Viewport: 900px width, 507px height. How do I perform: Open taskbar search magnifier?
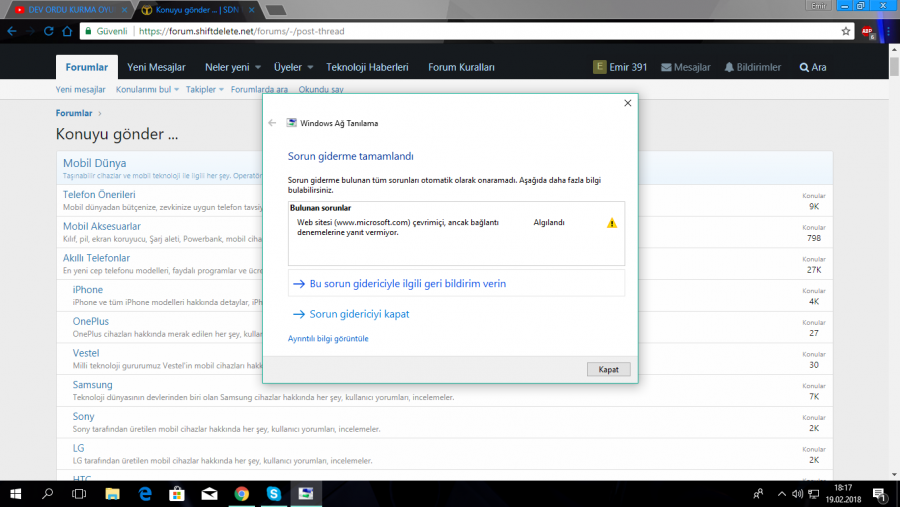pos(48,494)
